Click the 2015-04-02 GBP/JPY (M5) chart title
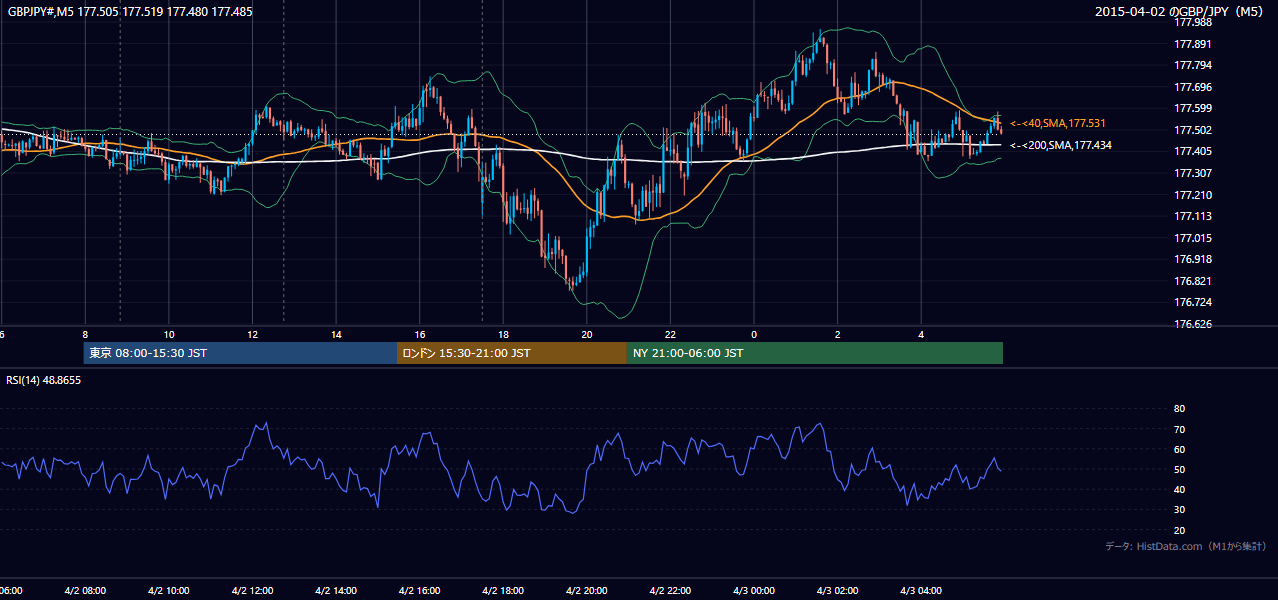 (x=1179, y=12)
